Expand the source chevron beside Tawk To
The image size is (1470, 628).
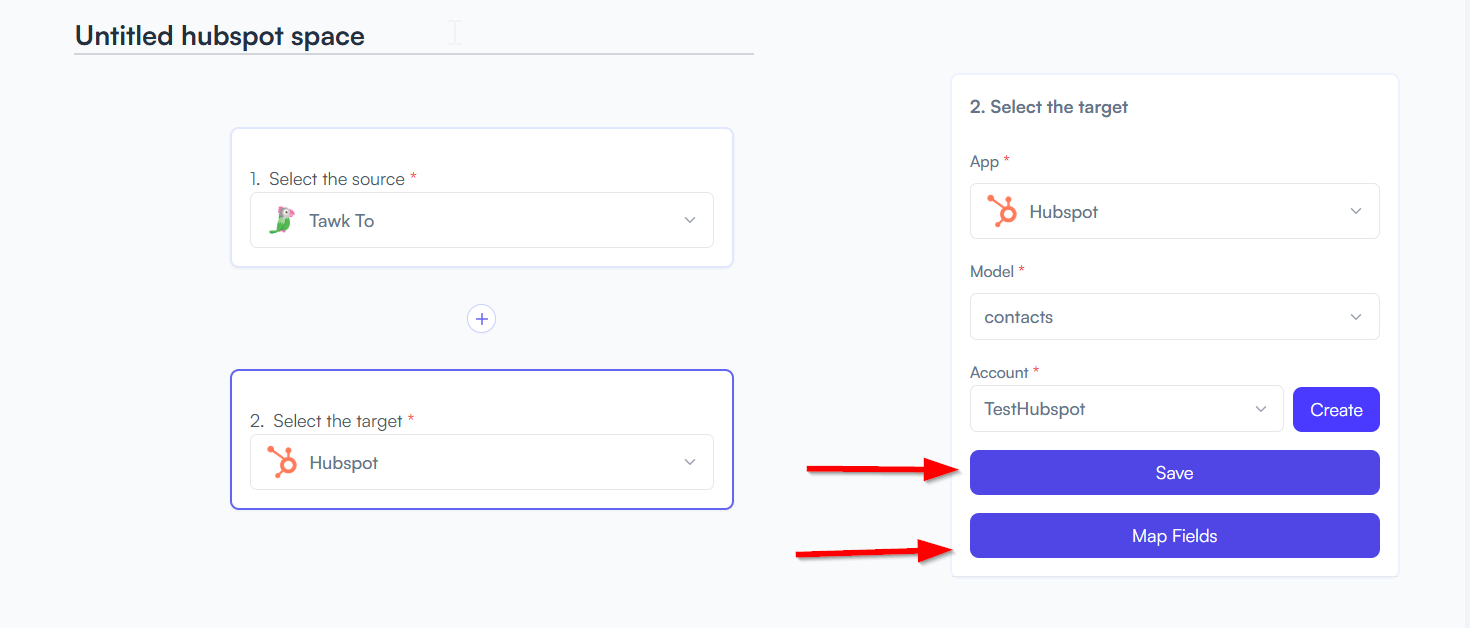point(689,221)
